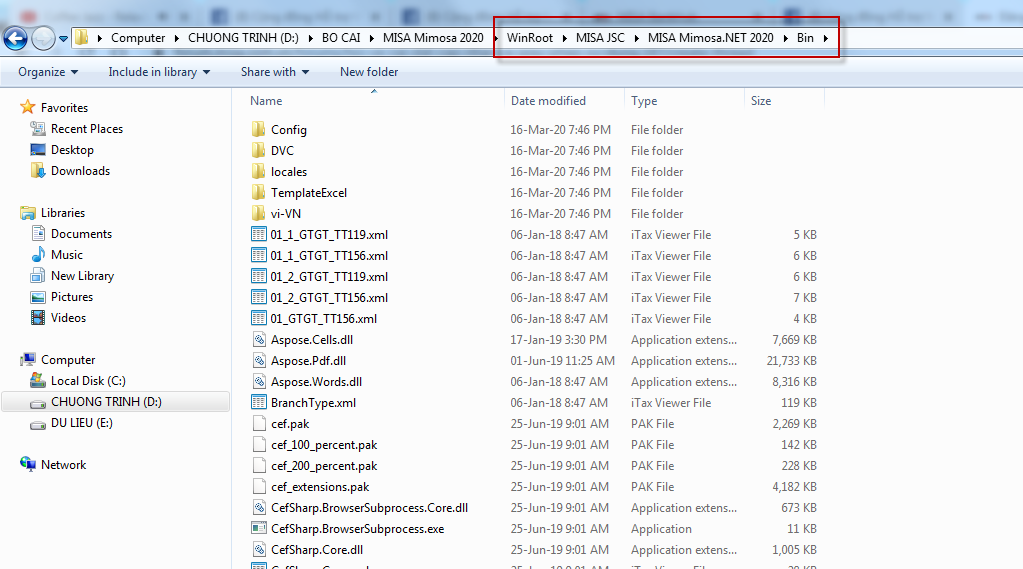Open the Config folder icon
This screenshot has width=1023, height=569.
pyautogui.click(x=258, y=129)
